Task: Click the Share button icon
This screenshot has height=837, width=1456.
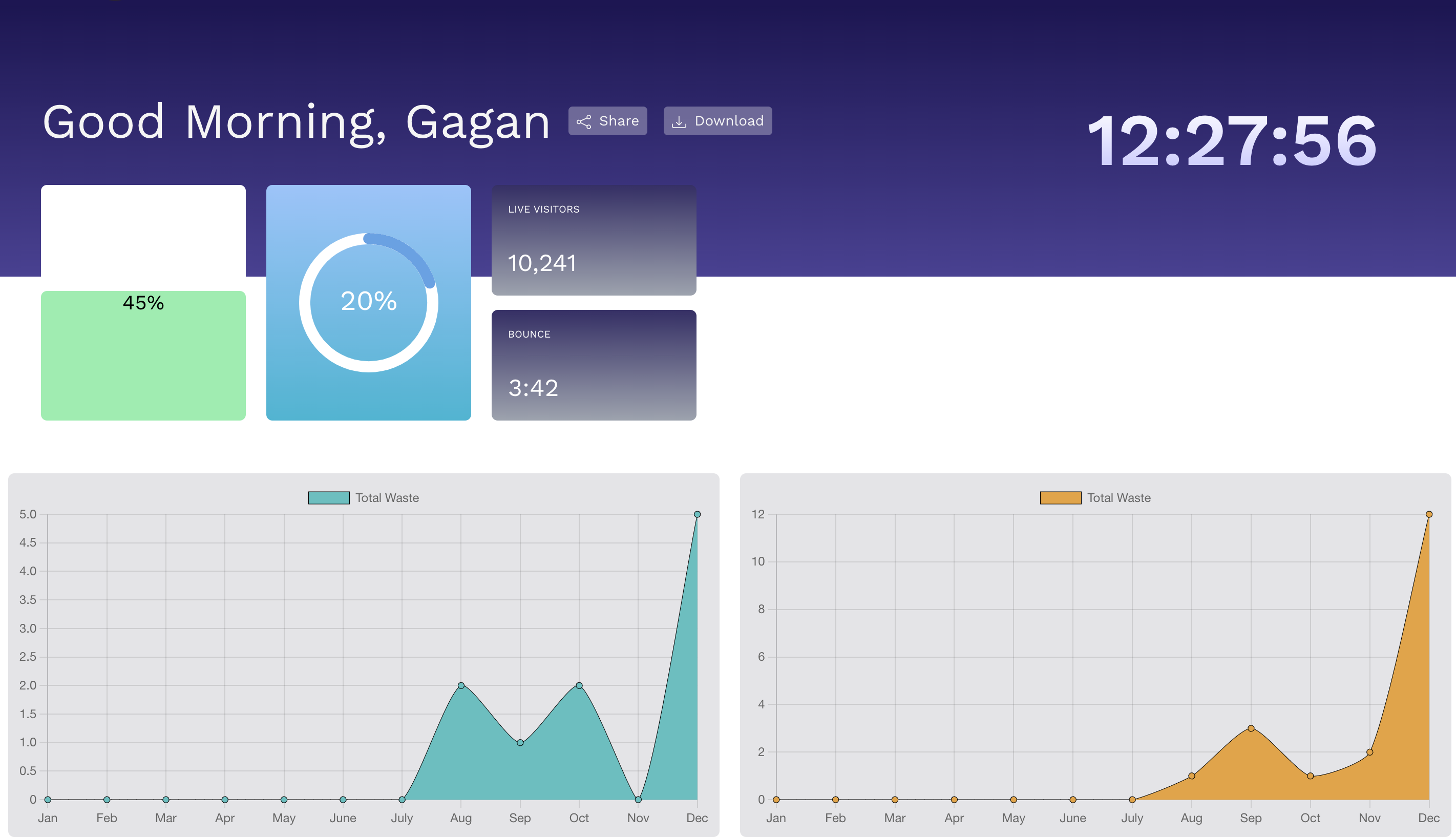Action: pyautogui.click(x=584, y=121)
